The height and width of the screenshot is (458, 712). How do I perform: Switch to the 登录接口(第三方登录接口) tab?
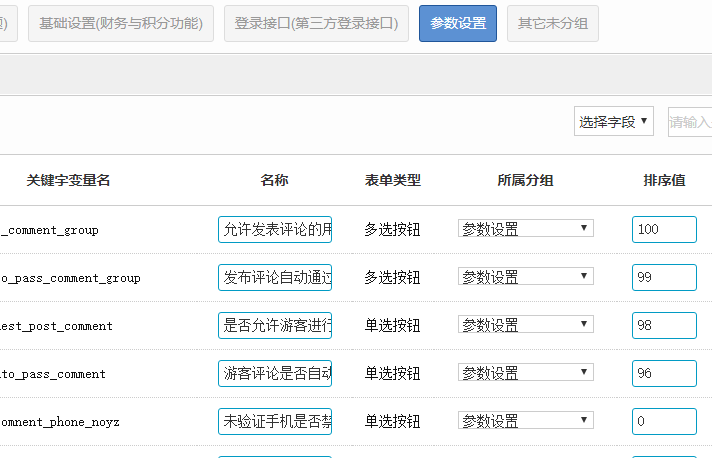[316, 23]
